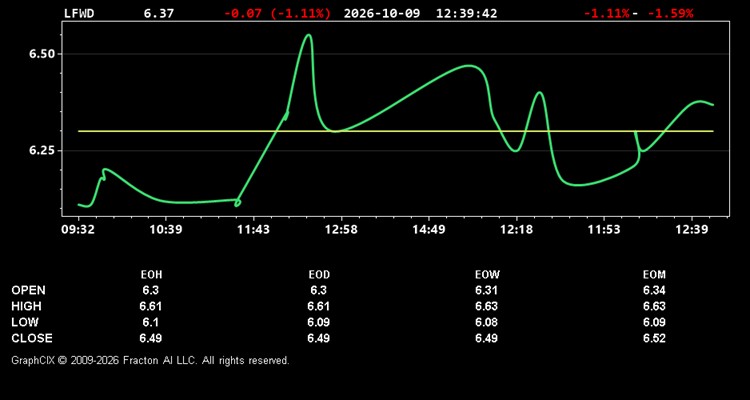Image resolution: width=750 pixels, height=400 pixels.
Task: Select the date 2026-10-09
Action: (382, 13)
